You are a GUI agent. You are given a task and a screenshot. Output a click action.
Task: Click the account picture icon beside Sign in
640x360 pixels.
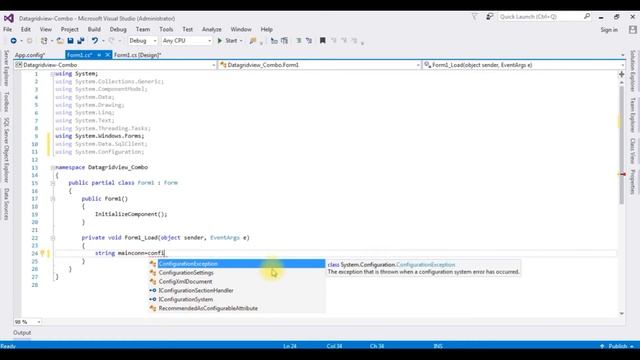point(633,30)
